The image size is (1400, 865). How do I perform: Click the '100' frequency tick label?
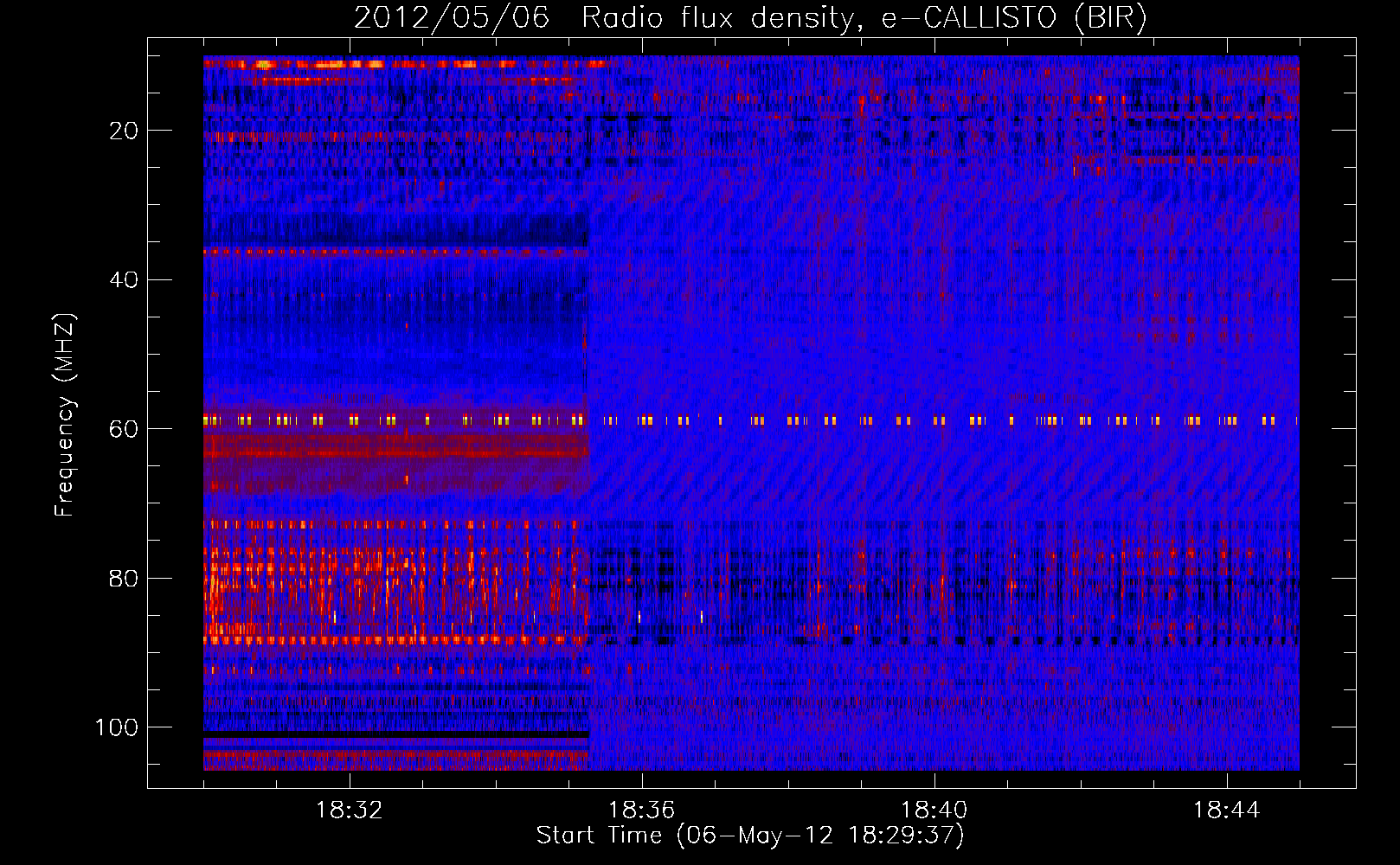[117, 727]
